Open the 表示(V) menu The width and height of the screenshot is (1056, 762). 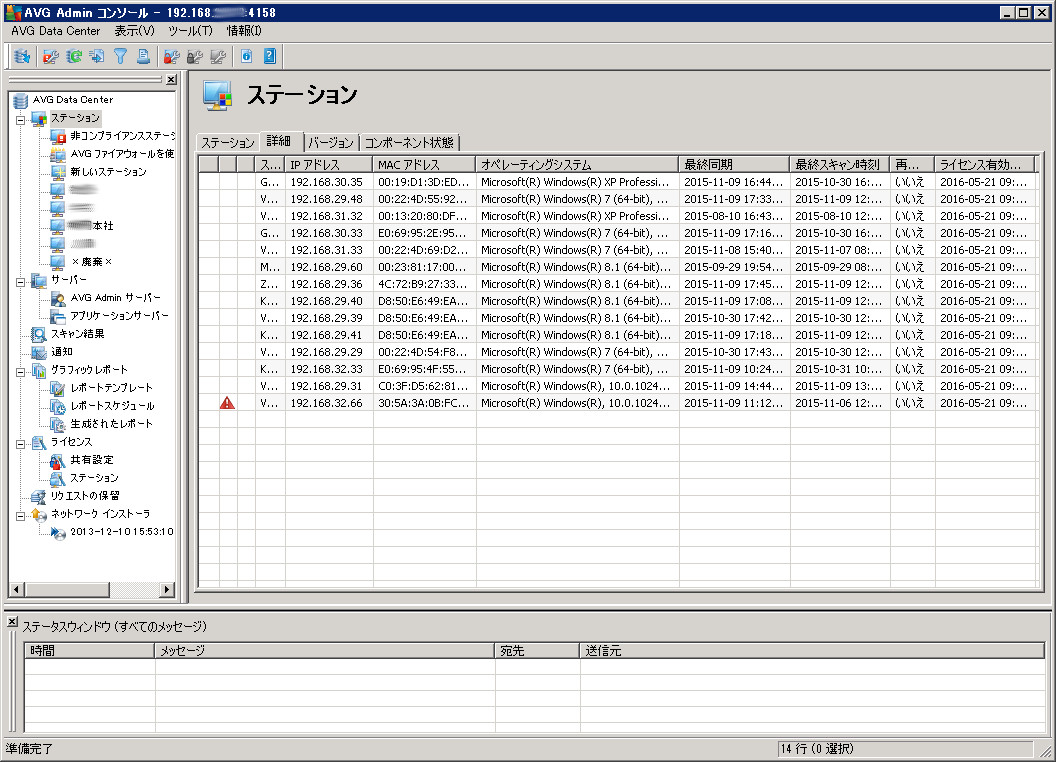click(134, 31)
